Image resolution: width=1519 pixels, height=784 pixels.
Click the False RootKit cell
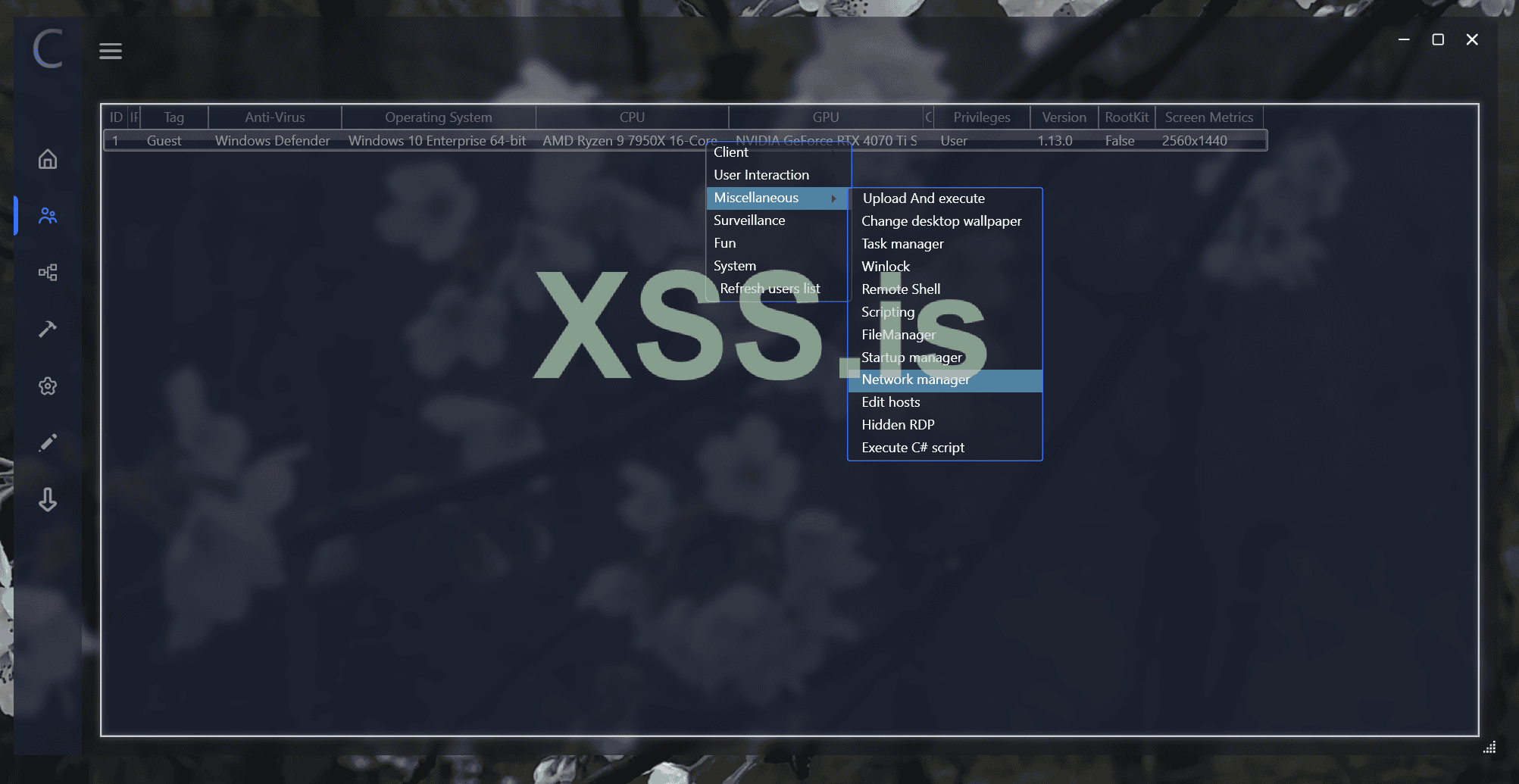[1120, 141]
